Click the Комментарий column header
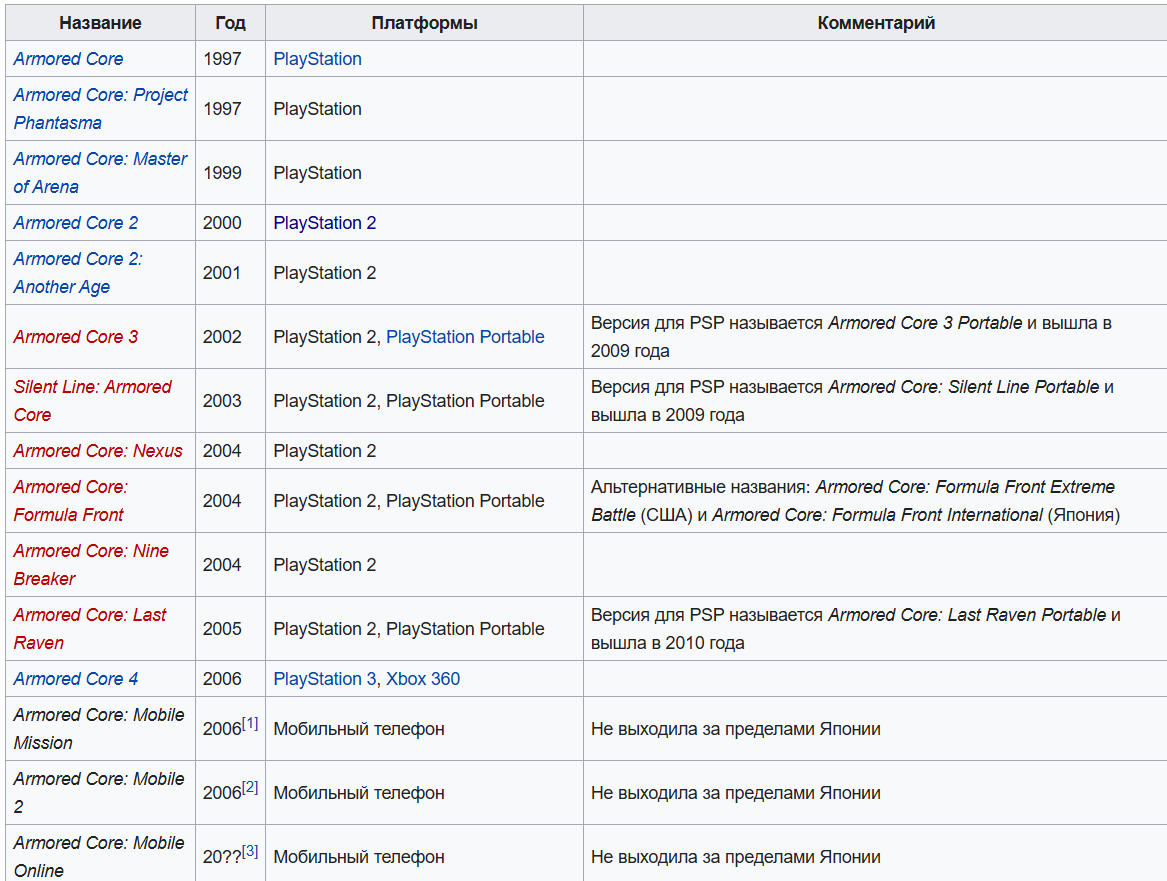1167x881 pixels. pos(876,23)
